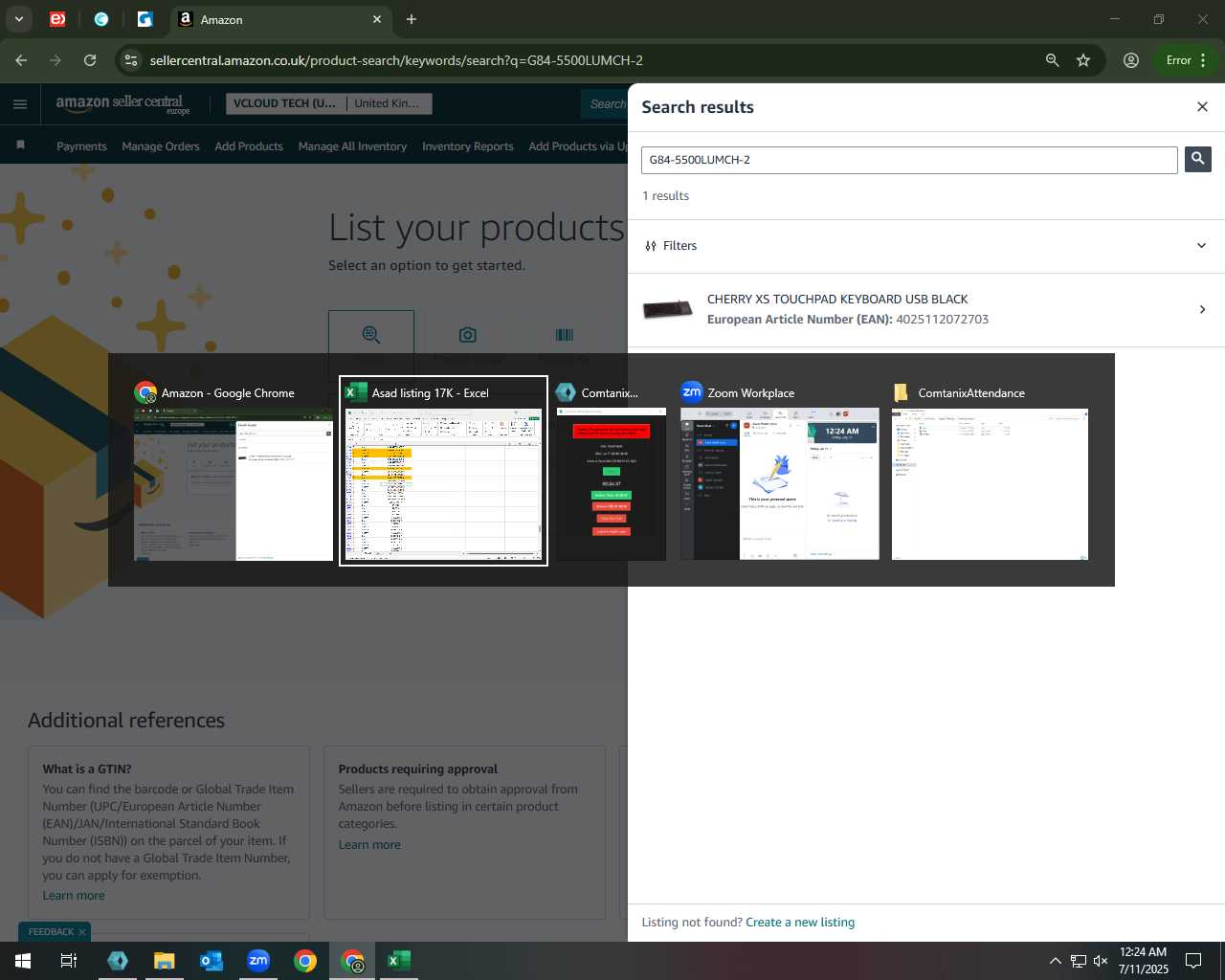Open Create a new listing link
Screen dimensions: 1225x980
point(800,923)
